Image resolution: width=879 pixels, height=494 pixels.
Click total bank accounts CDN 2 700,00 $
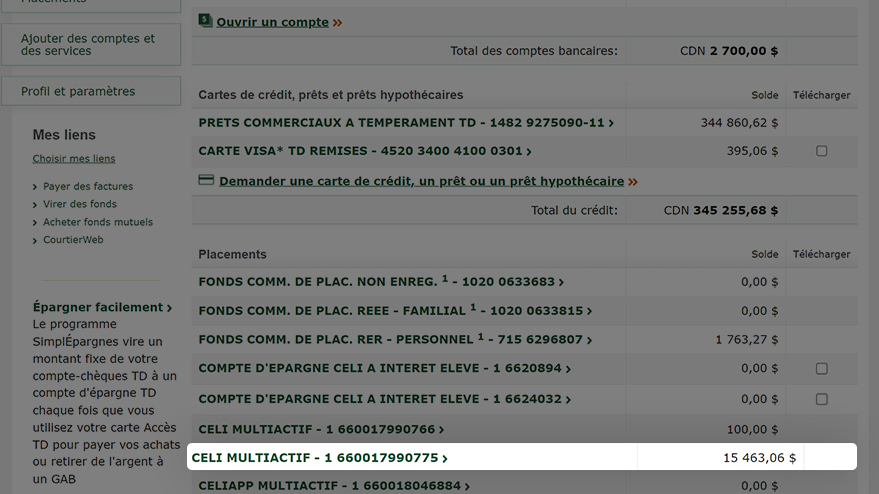(x=729, y=51)
